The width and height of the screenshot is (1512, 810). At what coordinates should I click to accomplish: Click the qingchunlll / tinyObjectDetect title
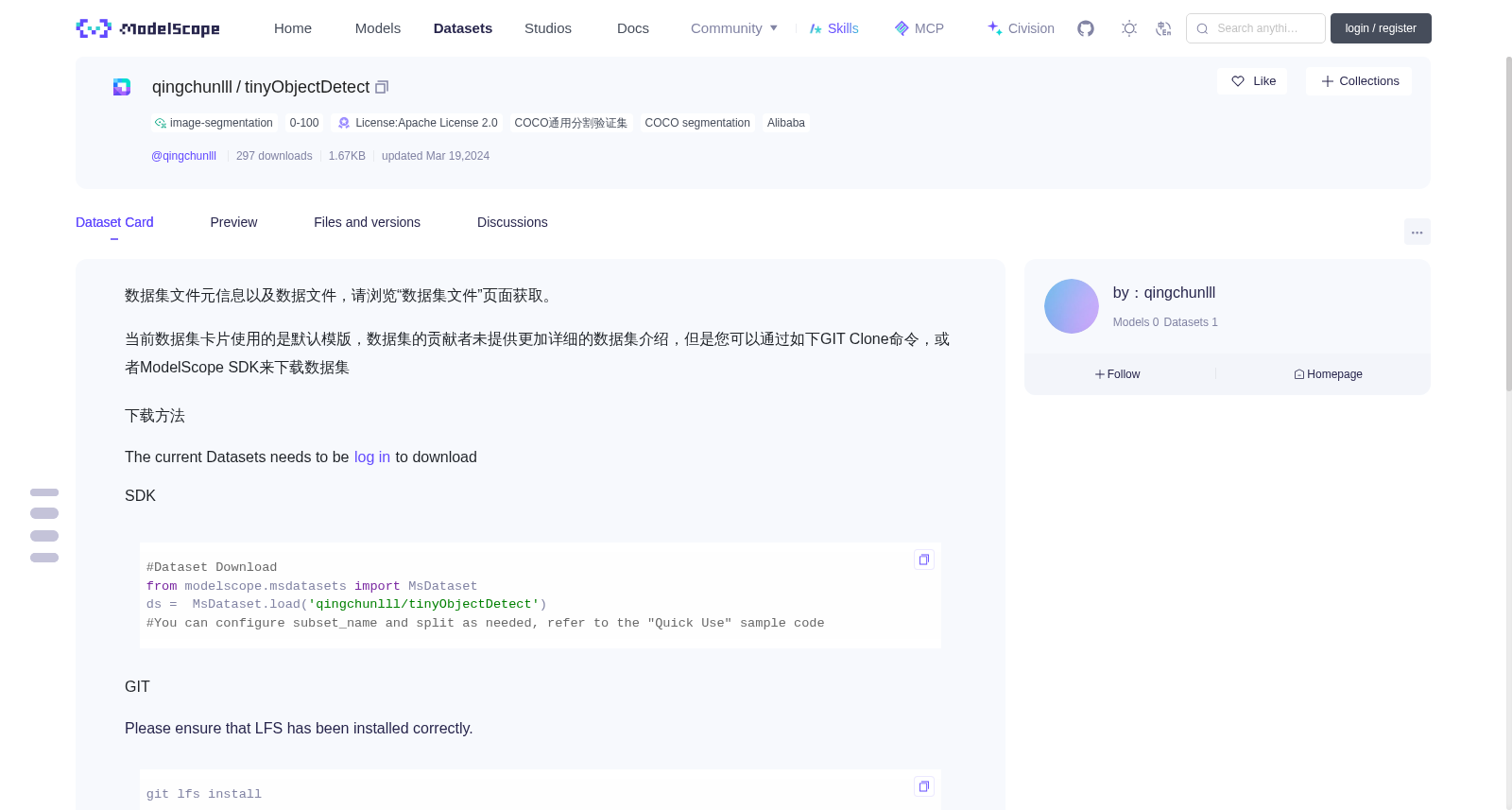(x=261, y=87)
